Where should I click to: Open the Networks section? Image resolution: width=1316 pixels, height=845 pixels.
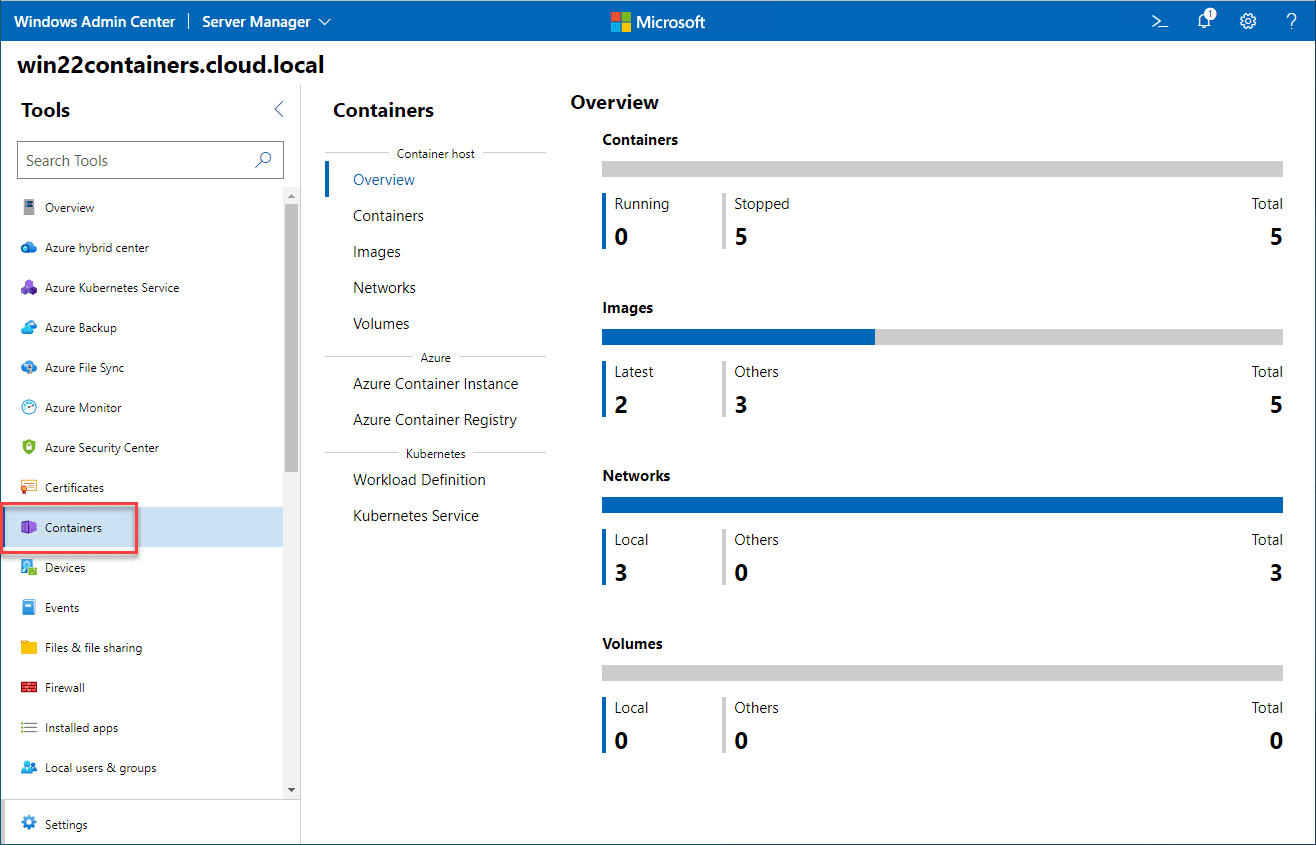pos(384,288)
